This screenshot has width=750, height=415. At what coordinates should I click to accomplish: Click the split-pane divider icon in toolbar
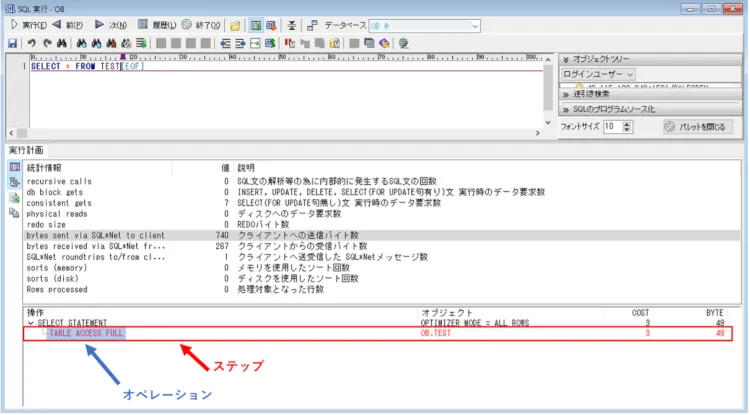291,26
